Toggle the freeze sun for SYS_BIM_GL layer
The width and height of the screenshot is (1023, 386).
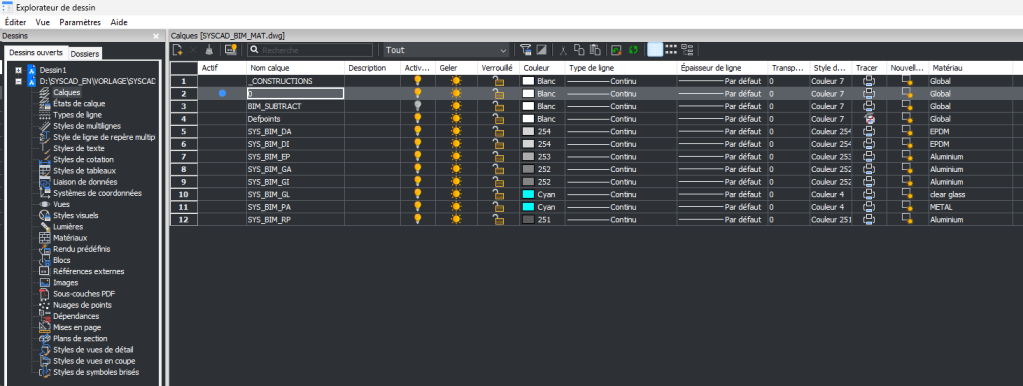[x=456, y=194]
